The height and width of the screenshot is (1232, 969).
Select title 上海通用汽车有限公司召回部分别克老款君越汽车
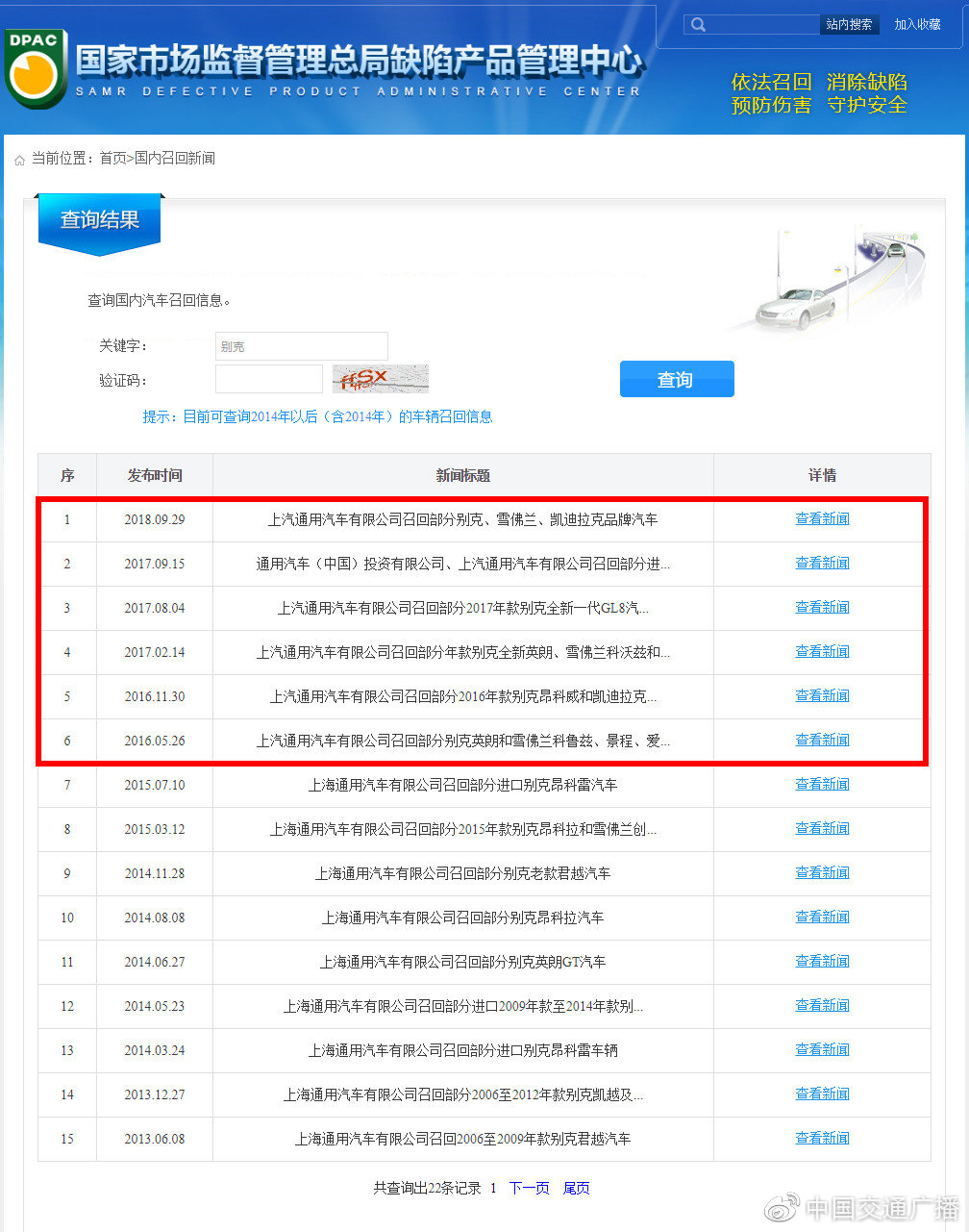[x=463, y=873]
